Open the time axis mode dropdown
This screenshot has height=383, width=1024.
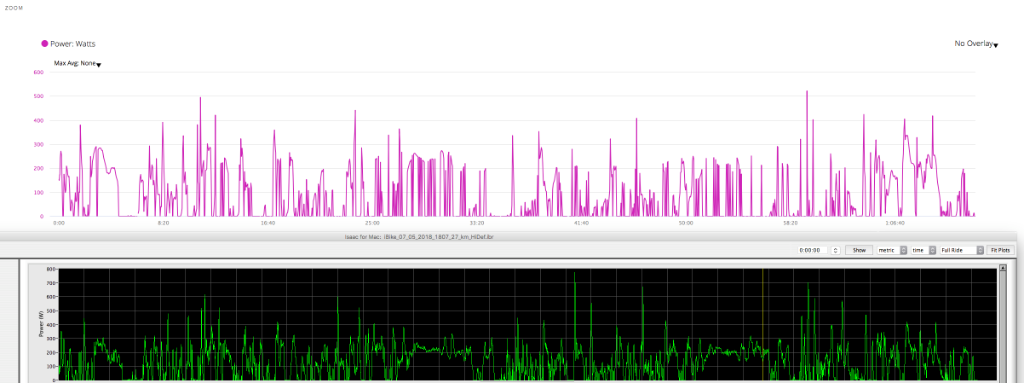[923, 250]
